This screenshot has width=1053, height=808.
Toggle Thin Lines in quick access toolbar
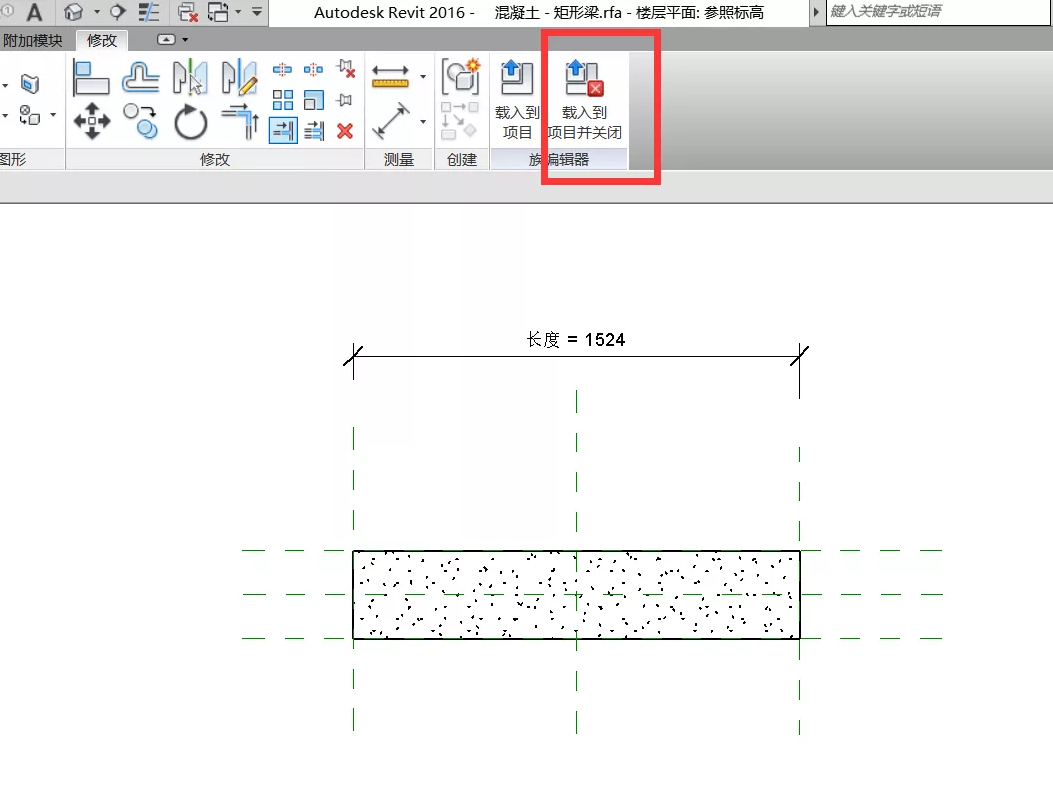(x=149, y=13)
